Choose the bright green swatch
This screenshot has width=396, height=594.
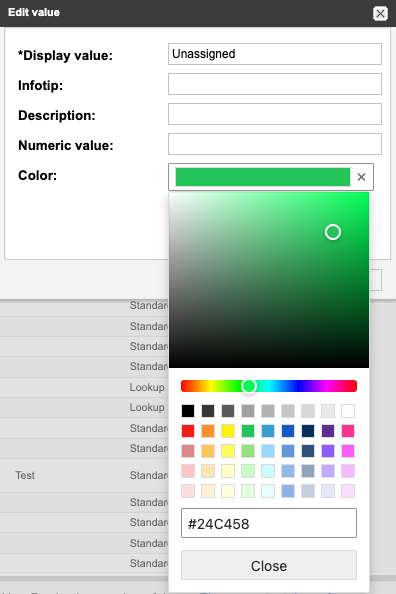pyautogui.click(x=248, y=431)
